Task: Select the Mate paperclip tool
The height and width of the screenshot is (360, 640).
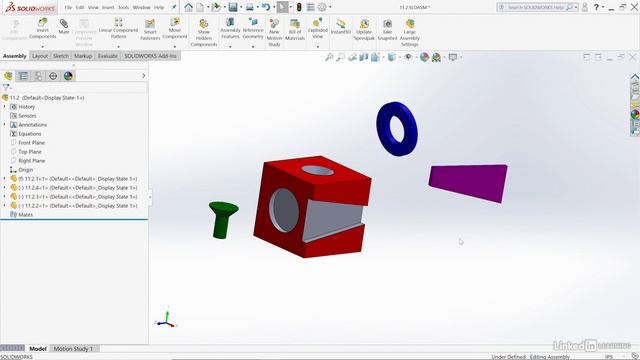Action: [x=64, y=26]
